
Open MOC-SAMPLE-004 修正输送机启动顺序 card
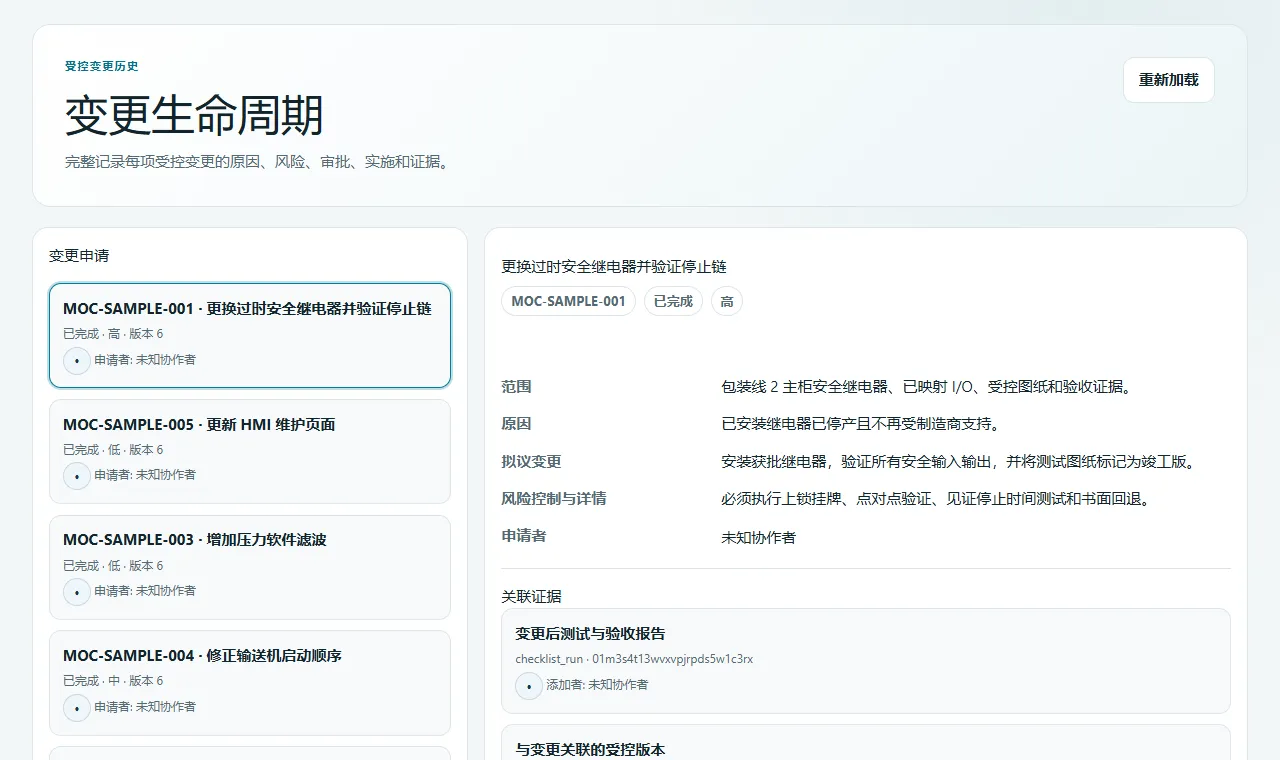pos(250,683)
